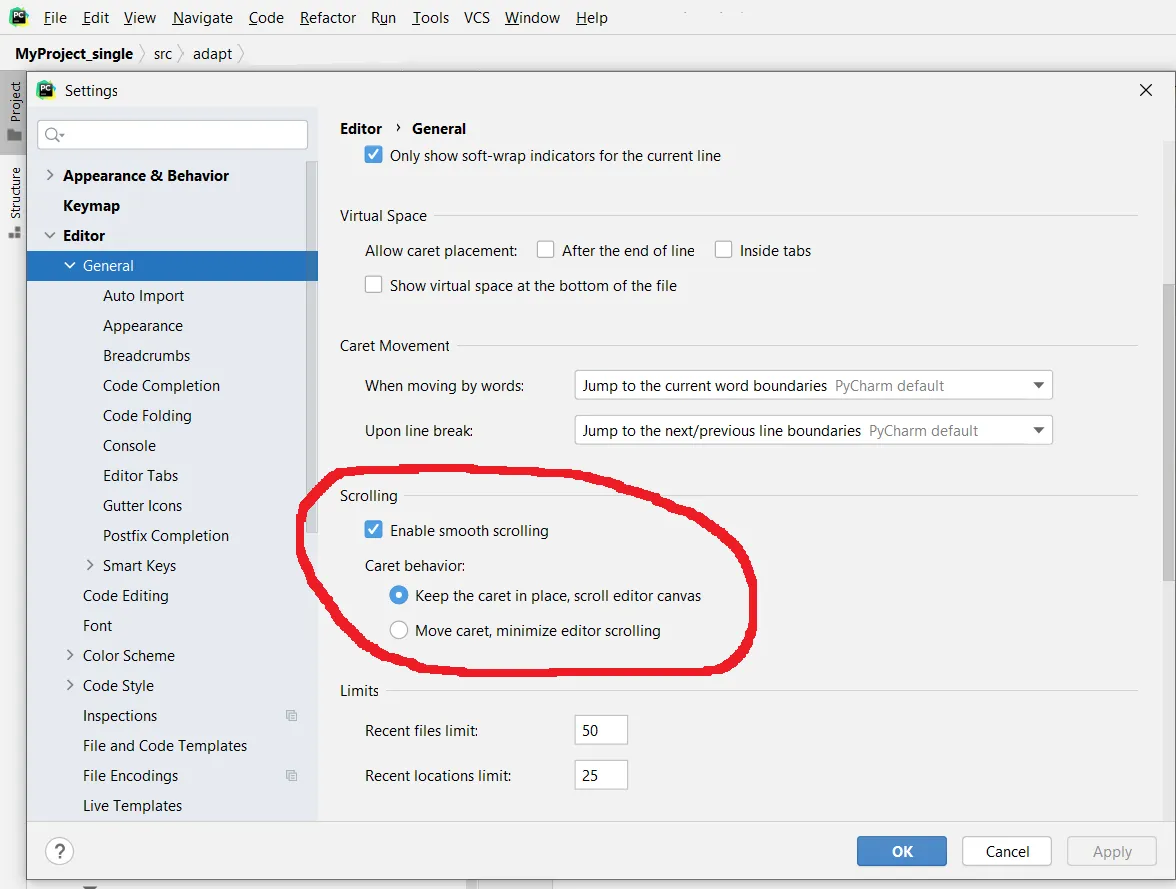Open the VCS menu
Image resolution: width=1176 pixels, height=889 pixels.
(x=476, y=17)
